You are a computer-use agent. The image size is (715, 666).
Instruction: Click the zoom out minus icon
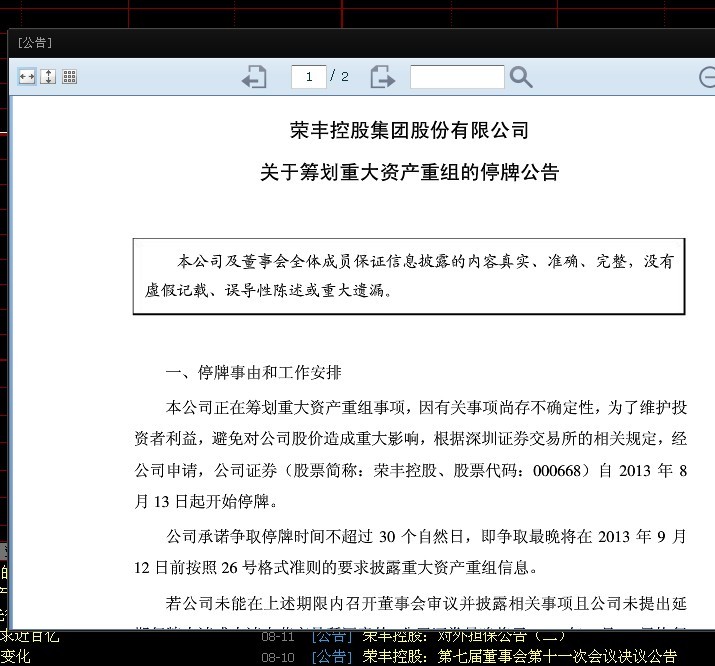707,77
